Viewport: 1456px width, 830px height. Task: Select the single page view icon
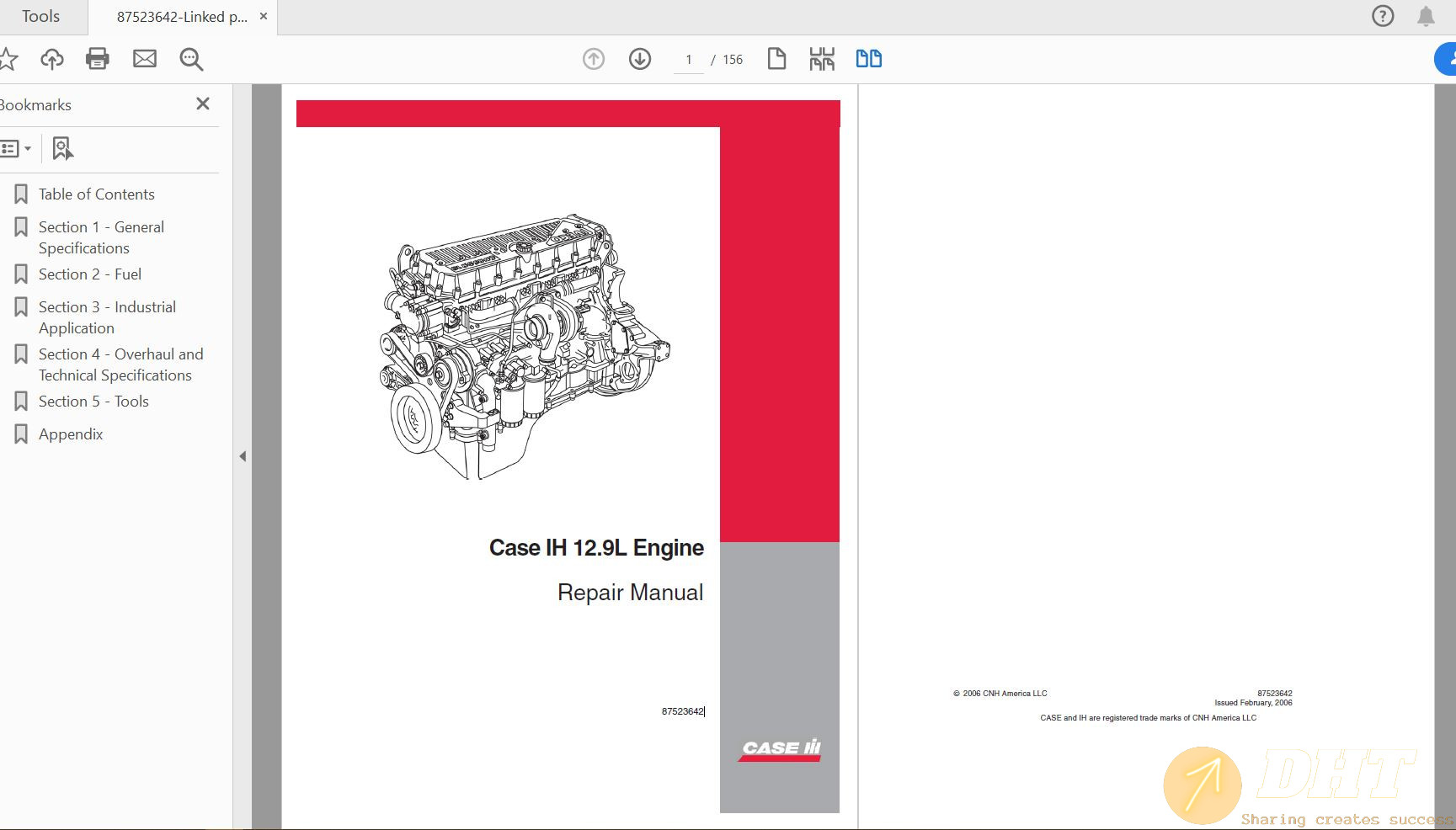776,58
